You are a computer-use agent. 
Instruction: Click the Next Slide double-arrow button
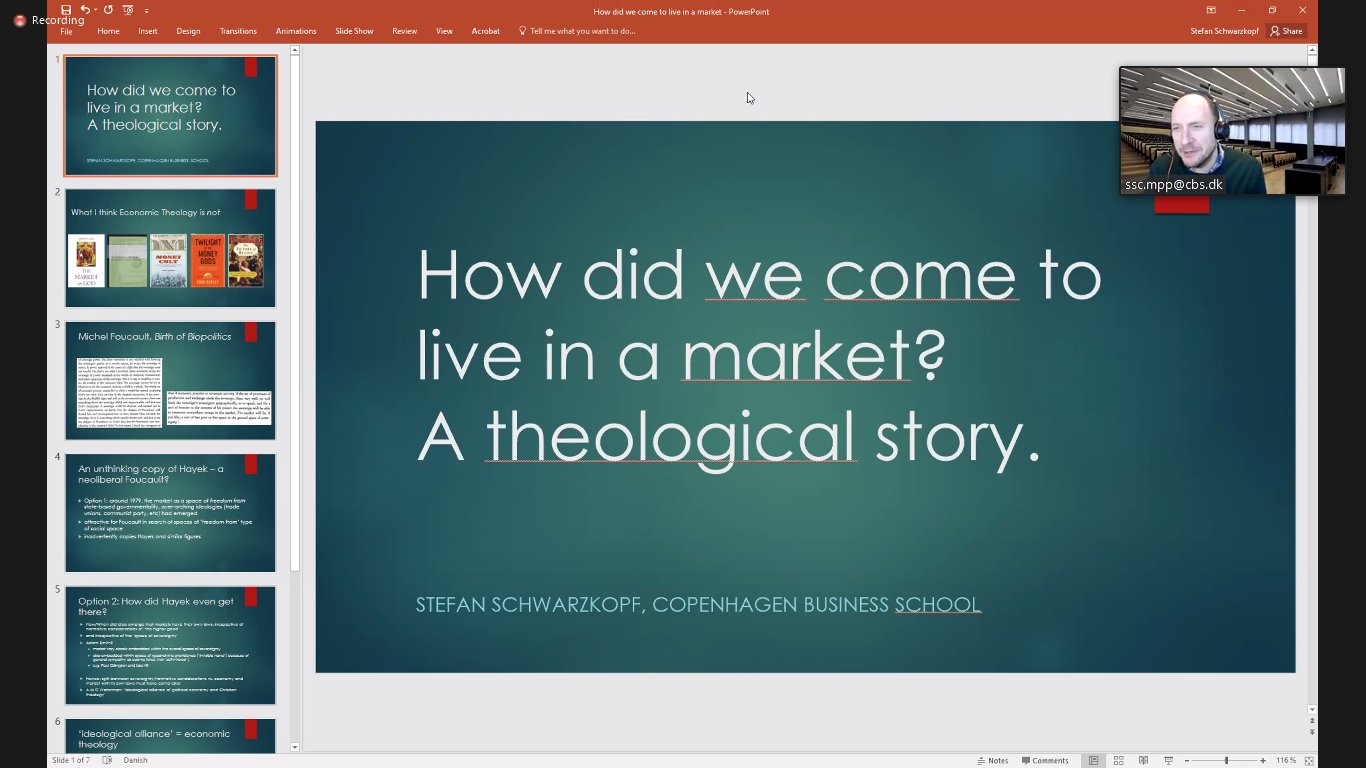pos(1312,732)
